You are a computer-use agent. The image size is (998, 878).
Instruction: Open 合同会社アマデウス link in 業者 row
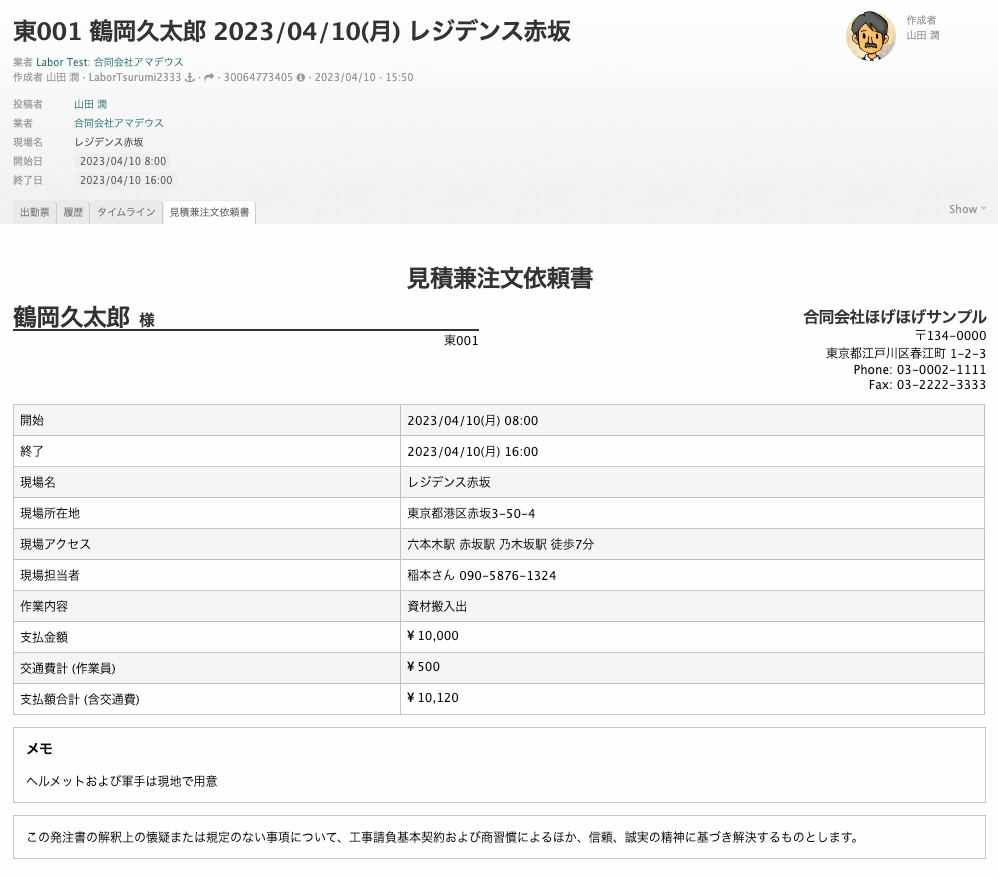click(x=118, y=123)
